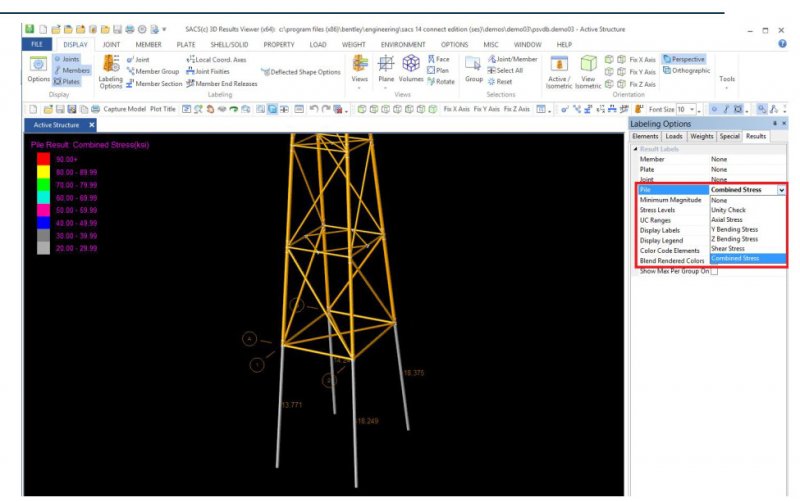The width and height of the screenshot is (800, 502).
Task: Select Member Group labeling
Action: click(x=153, y=71)
